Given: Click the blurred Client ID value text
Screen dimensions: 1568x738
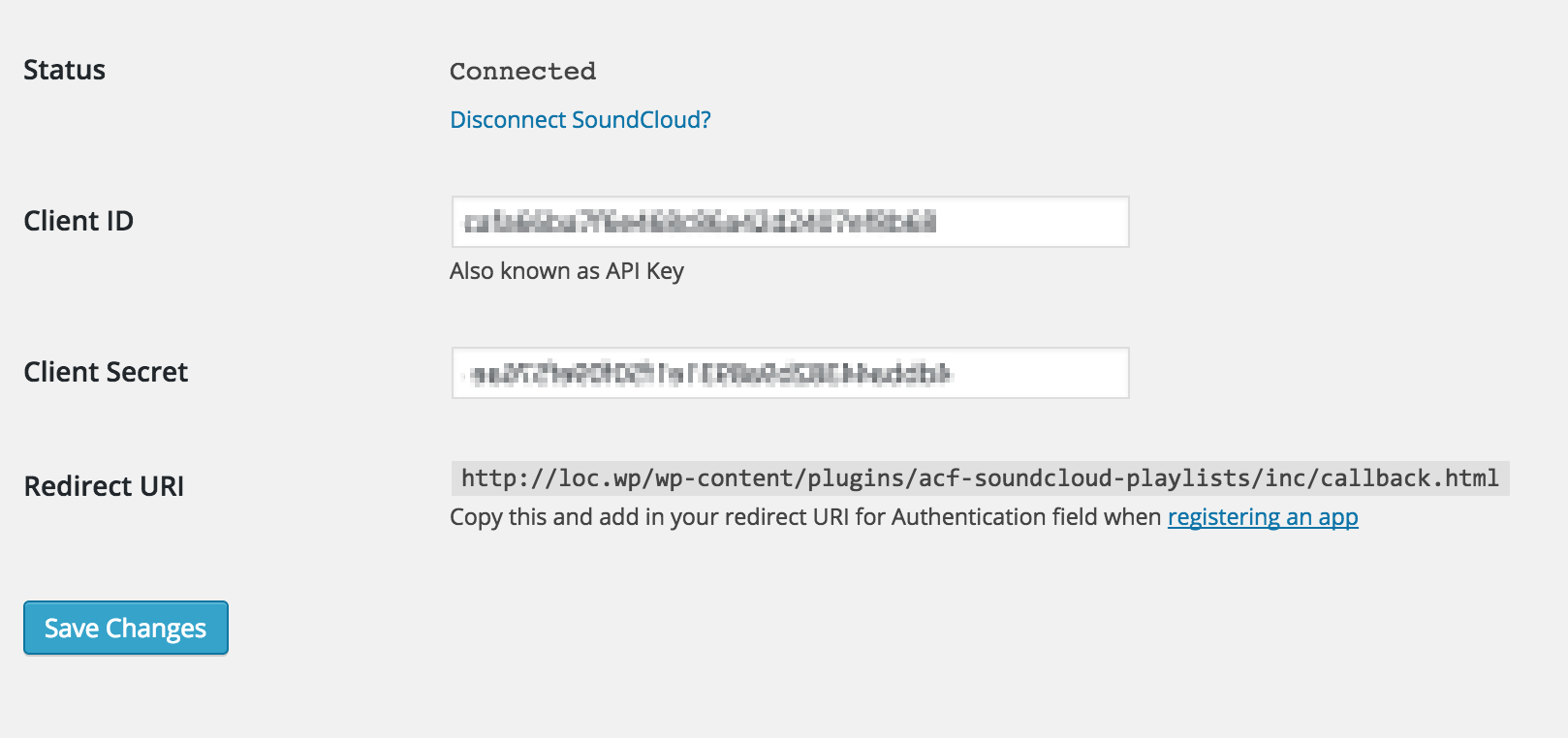Looking at the screenshot, I should [x=700, y=223].
